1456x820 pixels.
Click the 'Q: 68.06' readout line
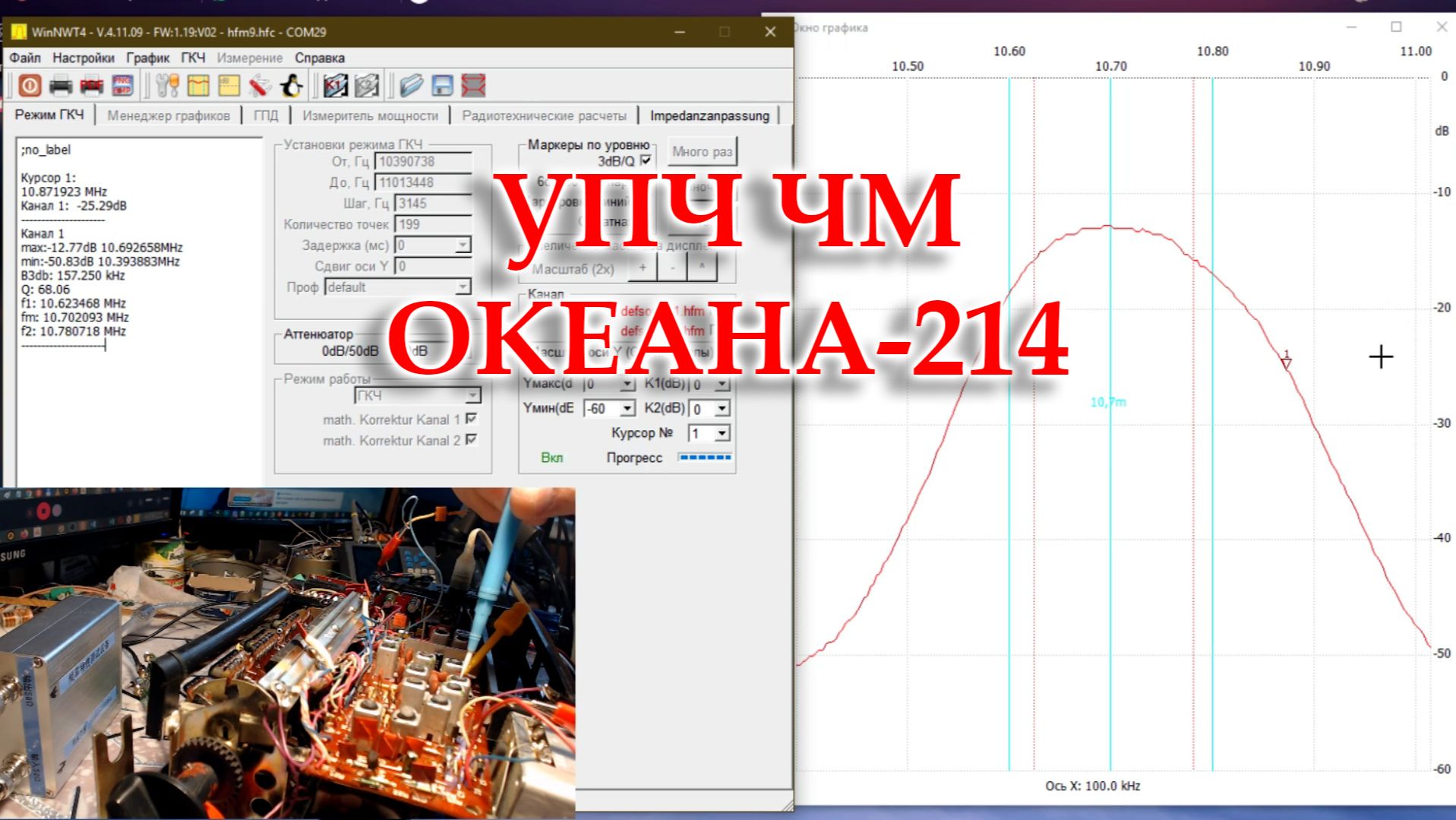coord(46,289)
